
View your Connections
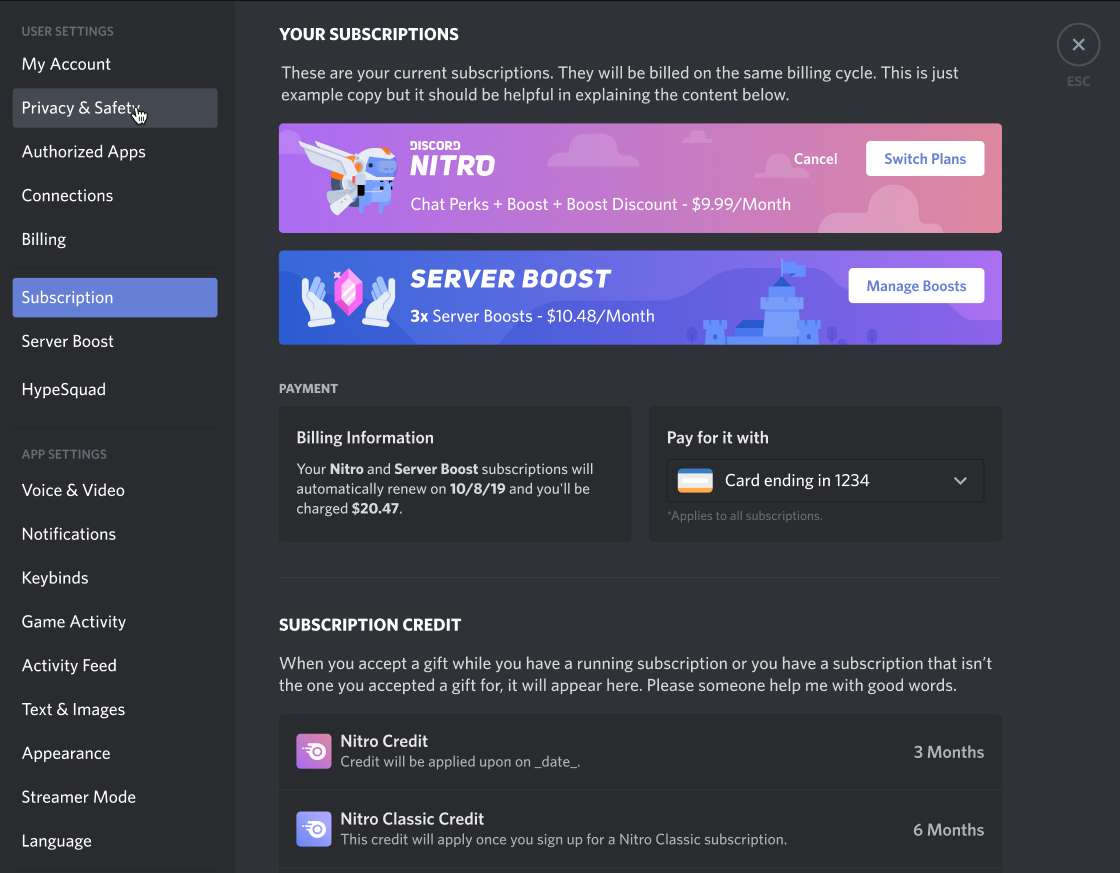pos(67,195)
